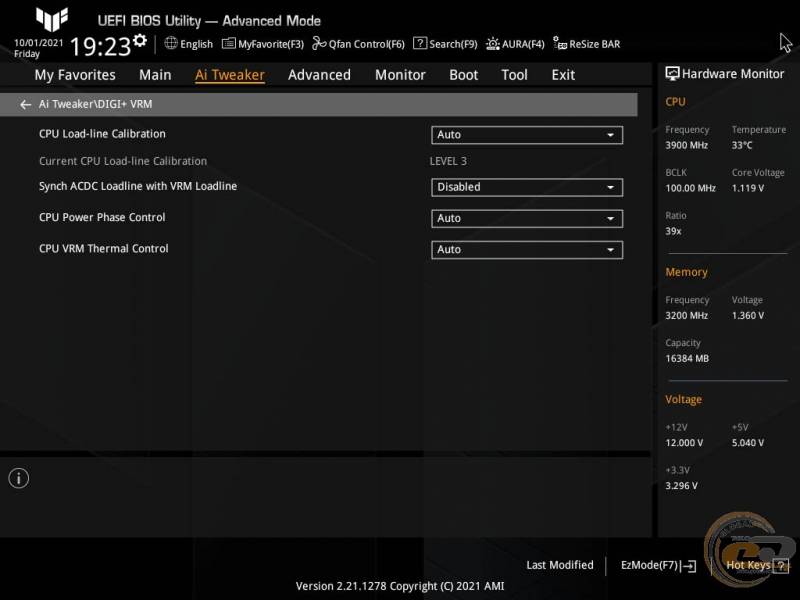Open CPU Load-line Calibration dropdown
Screen dimensions: 800x600
pos(527,135)
